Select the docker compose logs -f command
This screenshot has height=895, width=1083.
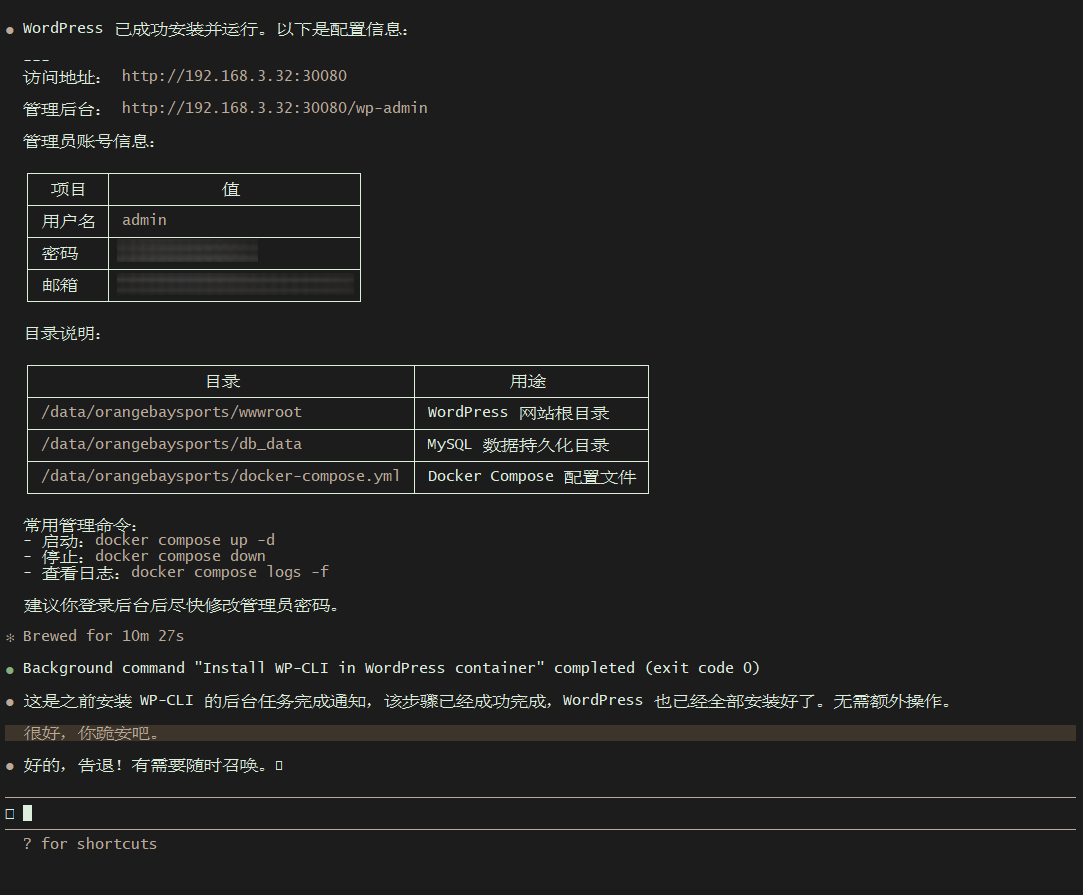[230, 572]
